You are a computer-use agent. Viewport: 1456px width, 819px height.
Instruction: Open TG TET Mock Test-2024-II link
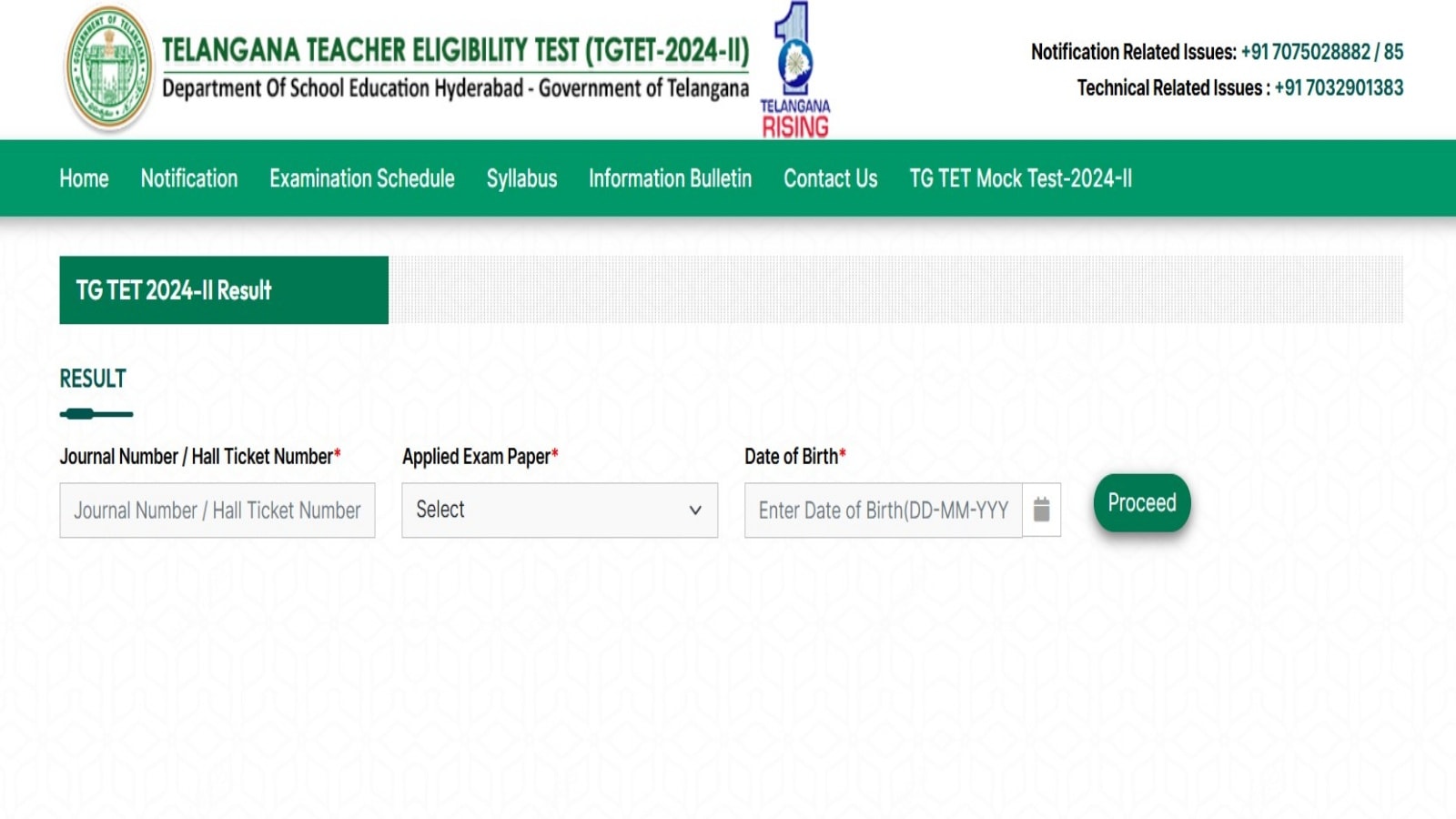pyautogui.click(x=1021, y=178)
